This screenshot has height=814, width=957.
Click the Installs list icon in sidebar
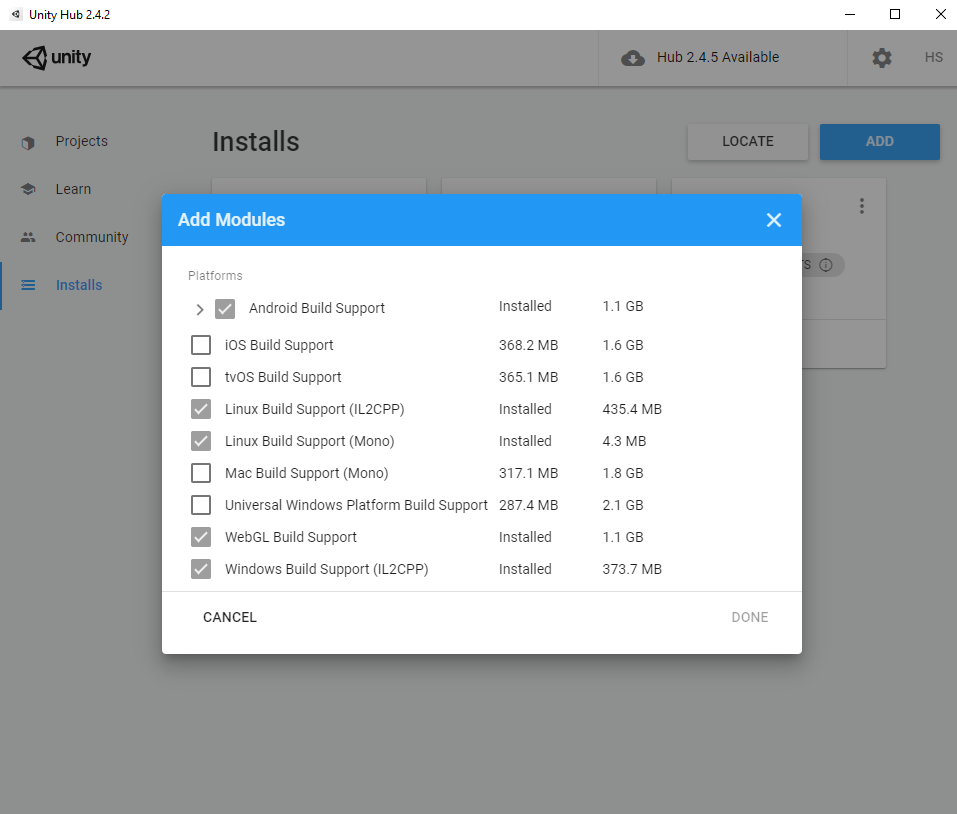[28, 285]
